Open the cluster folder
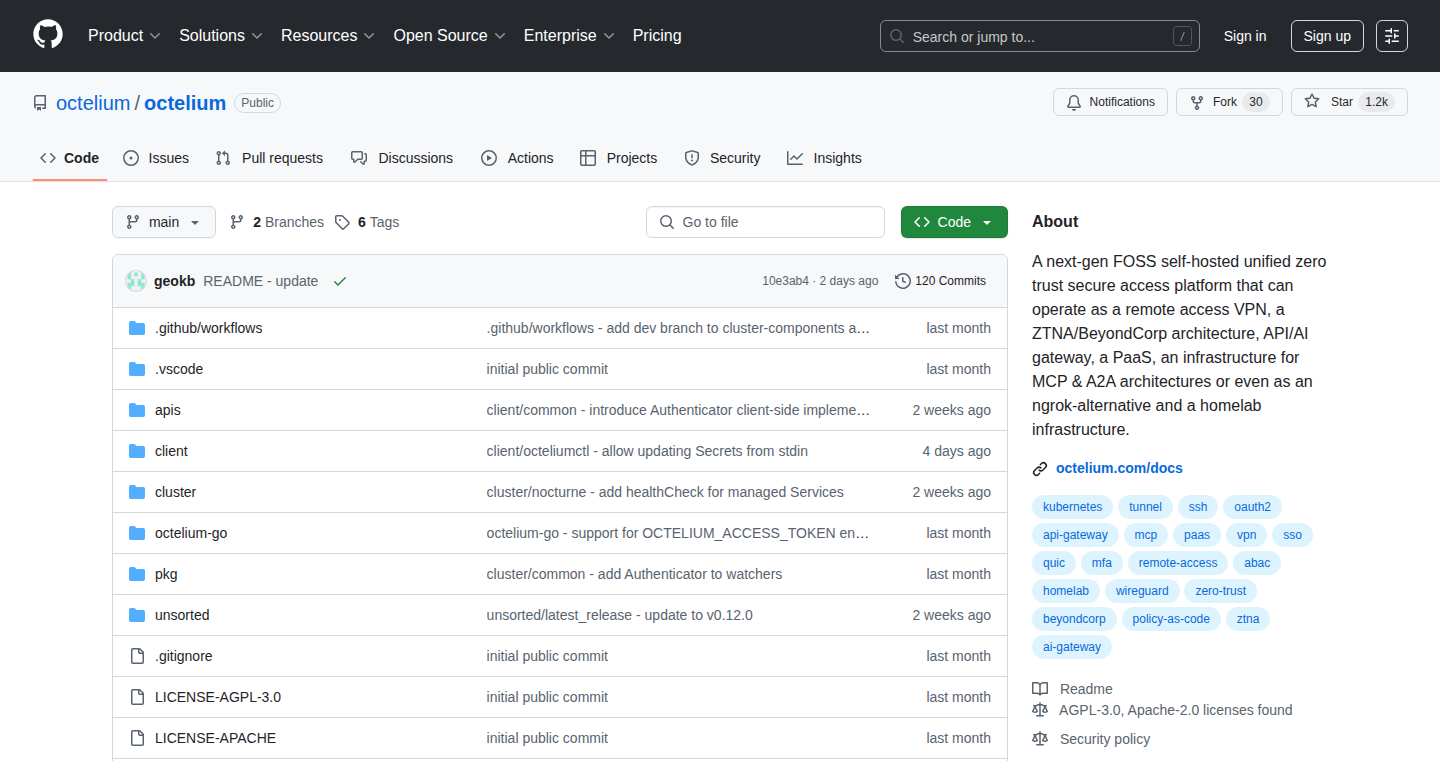Image resolution: width=1440 pixels, height=761 pixels. 175,492
